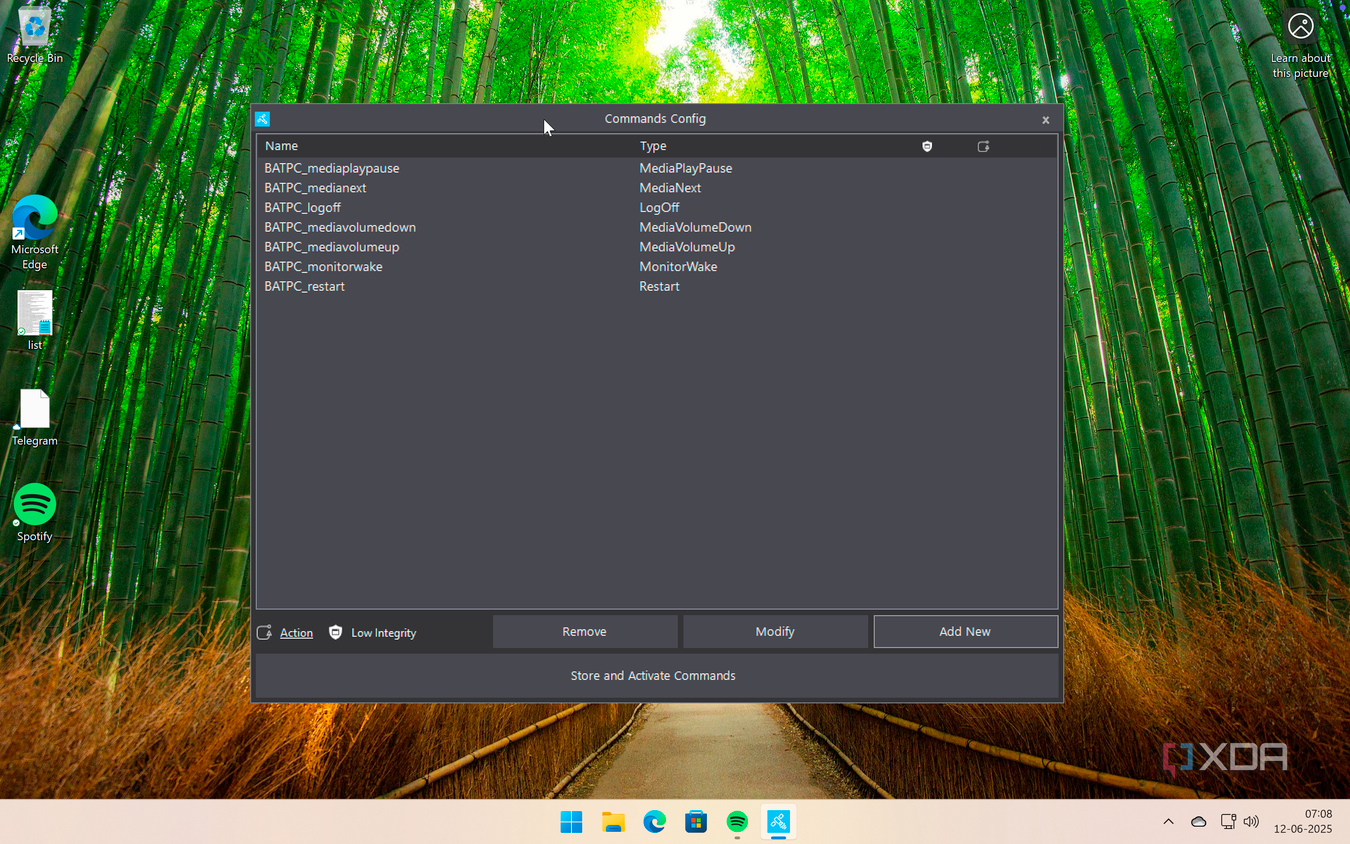Open File Explorer from the taskbar
Viewport: 1350px width, 844px height.
[613, 822]
